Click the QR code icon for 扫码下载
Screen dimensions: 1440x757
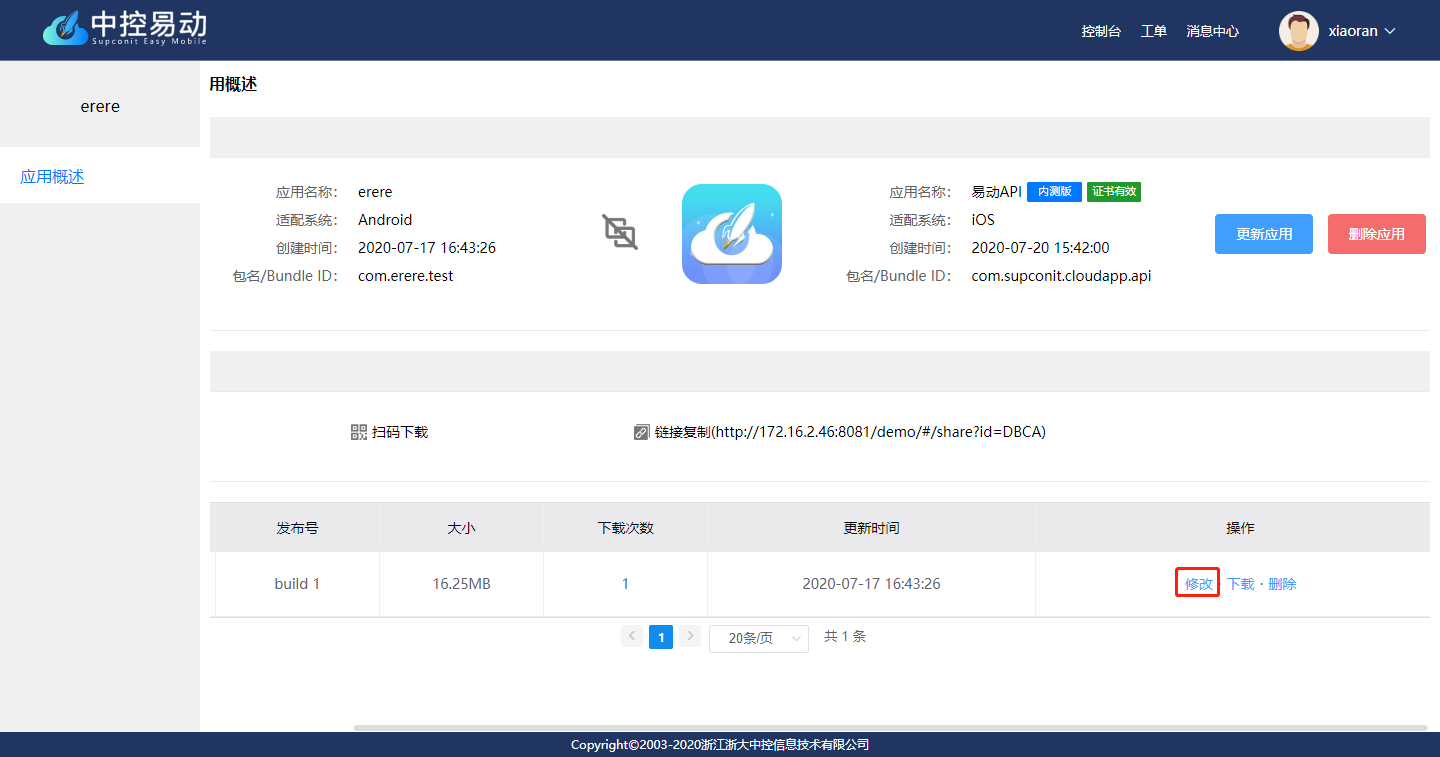359,432
